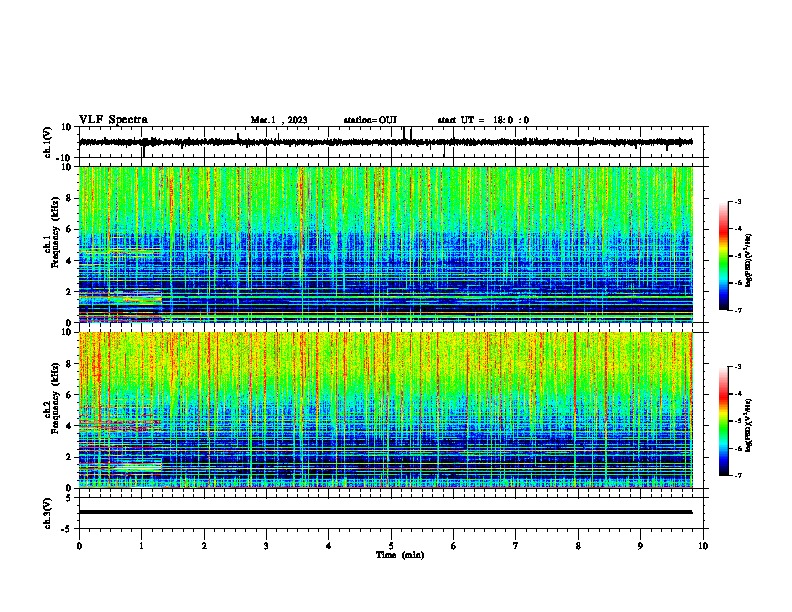The image size is (792, 612).
Task: Click inside the ch.2 spectrogram panel
Action: 386,410
